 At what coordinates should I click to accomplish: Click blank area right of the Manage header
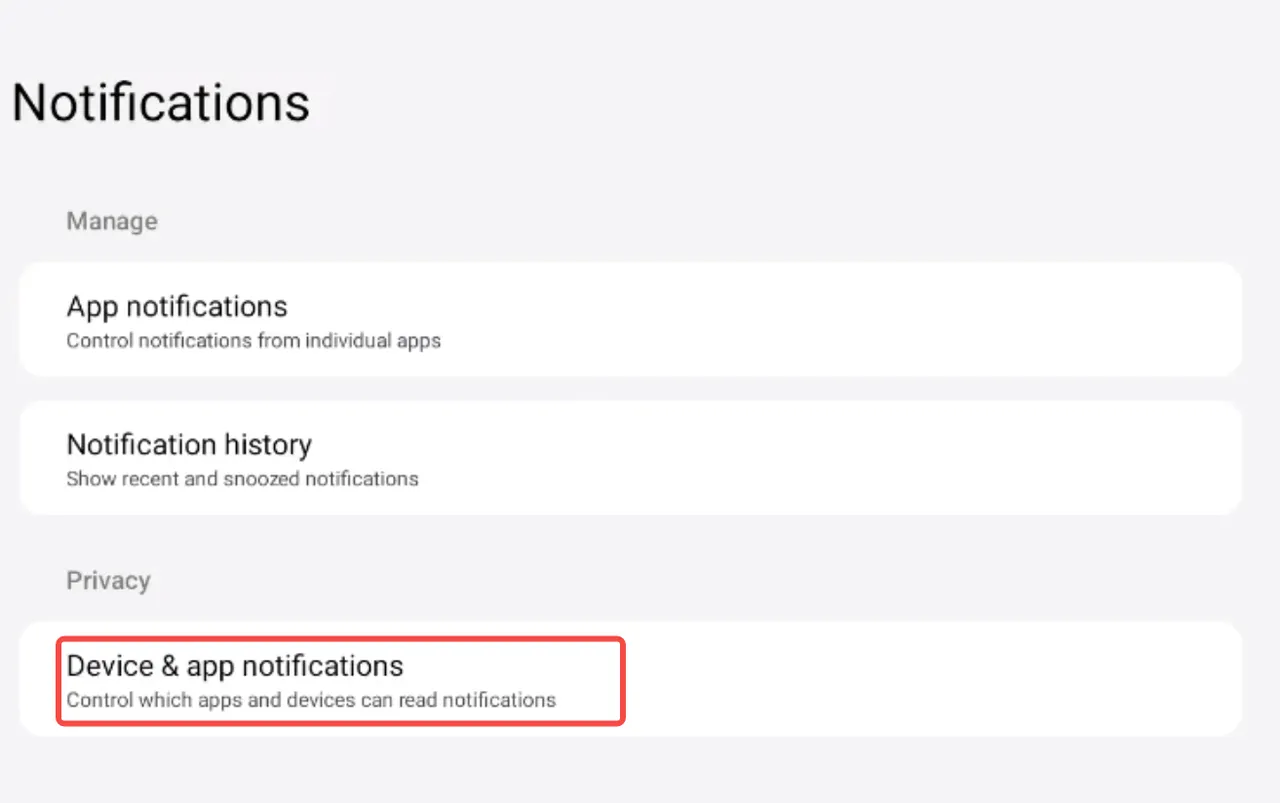coord(700,221)
